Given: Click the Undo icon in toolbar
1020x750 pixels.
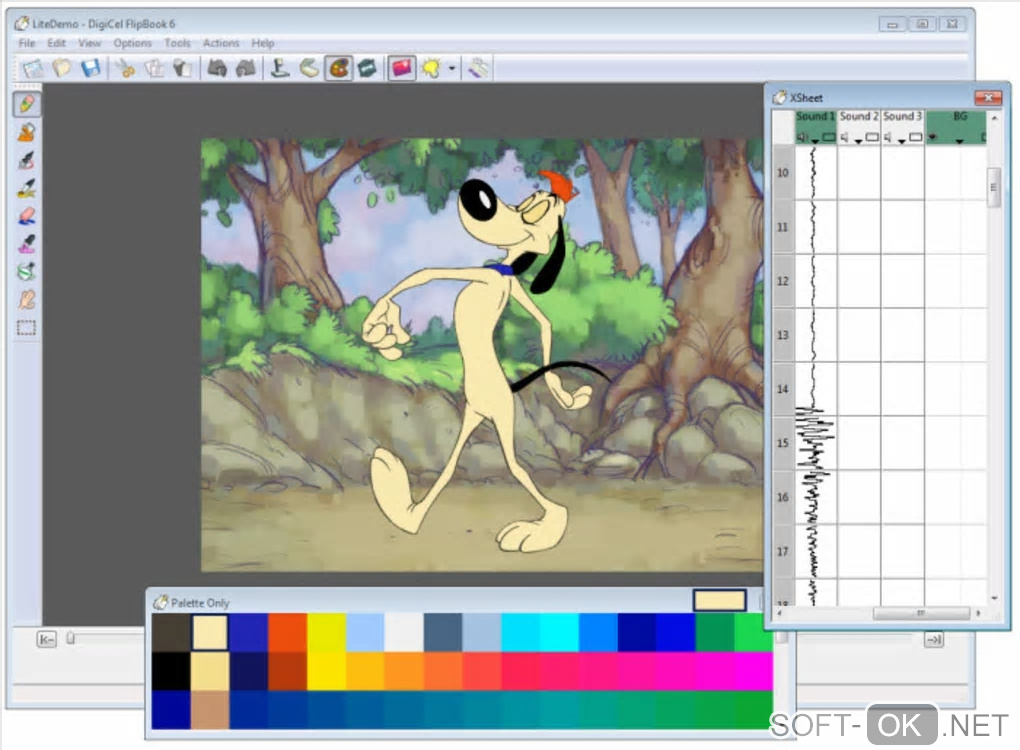Looking at the screenshot, I should pos(217,68).
